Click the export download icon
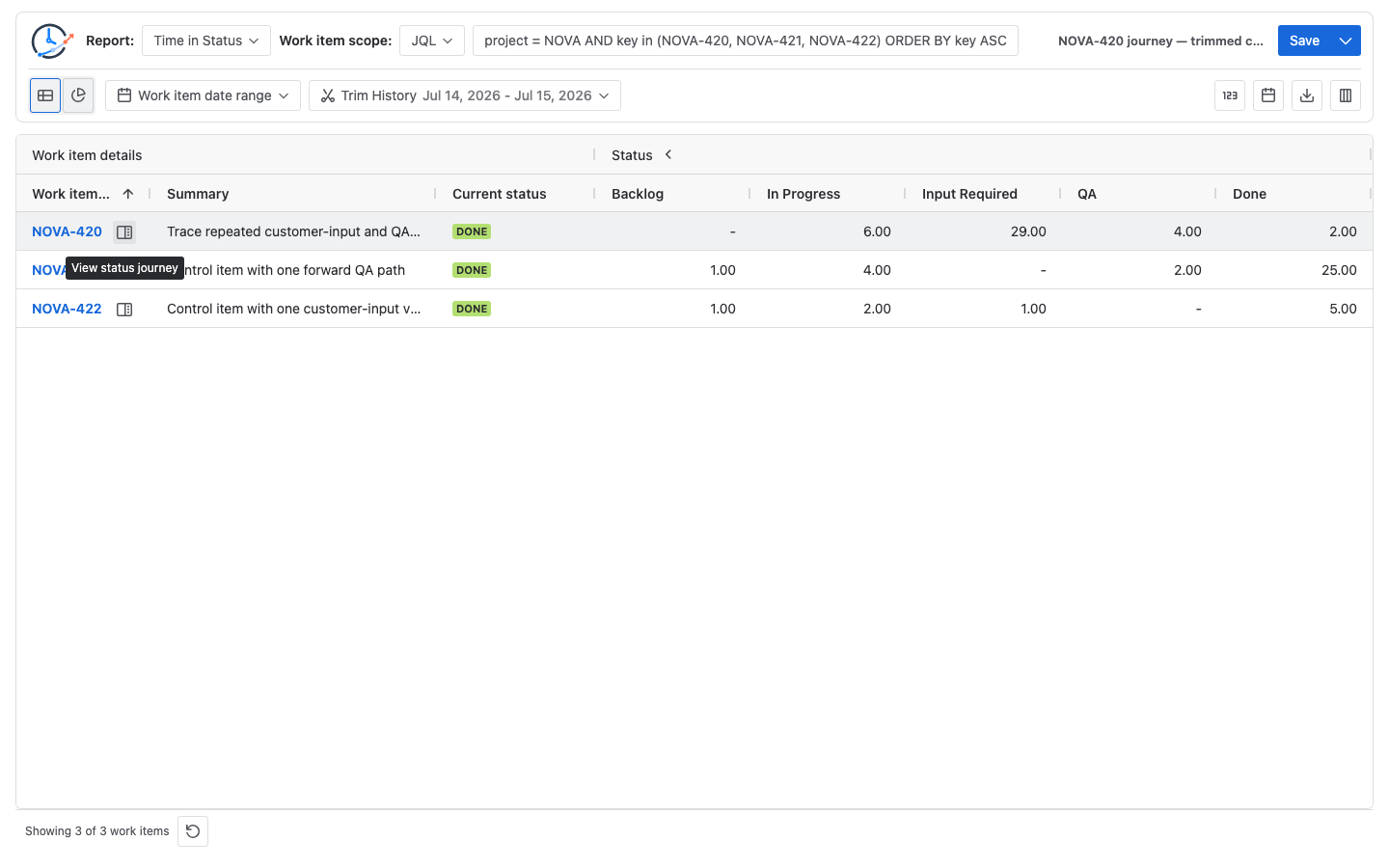Viewport: 1389px width, 868px height. pos(1307,95)
